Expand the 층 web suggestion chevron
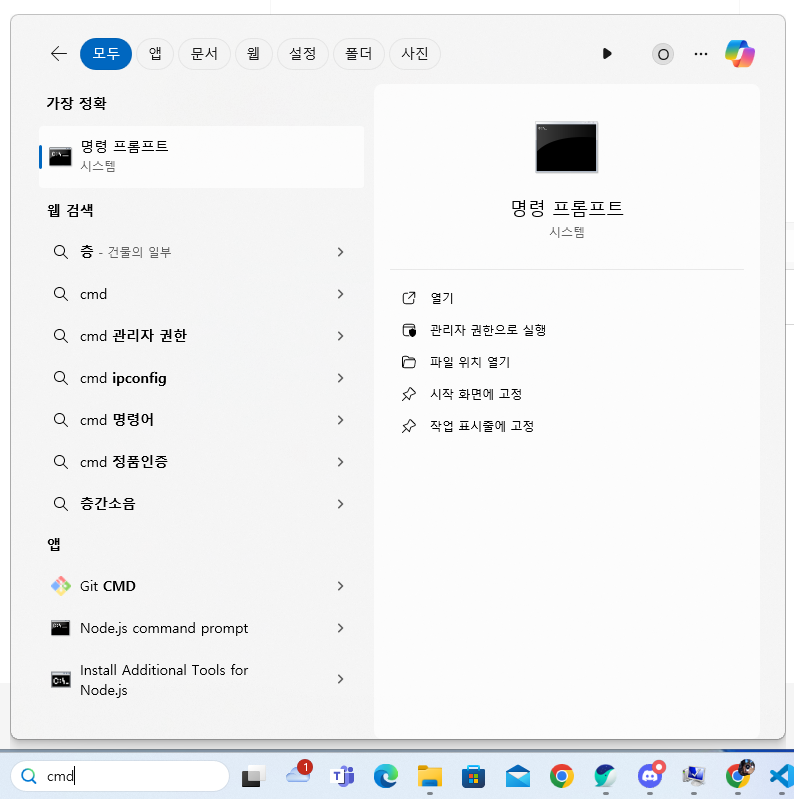 tap(340, 252)
